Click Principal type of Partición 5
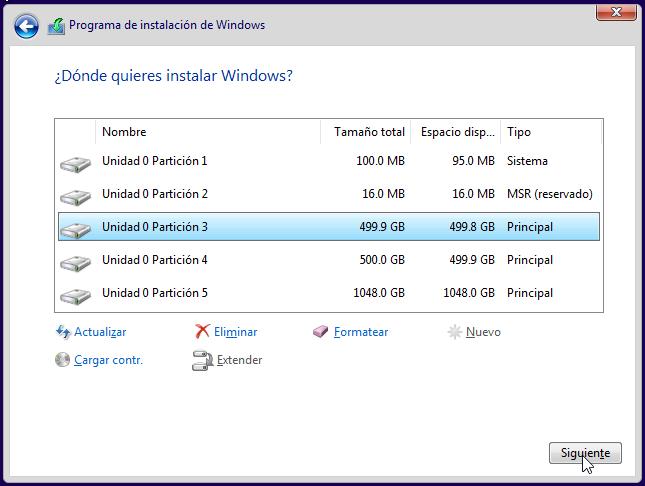The height and width of the screenshot is (486, 645). tap(530, 293)
